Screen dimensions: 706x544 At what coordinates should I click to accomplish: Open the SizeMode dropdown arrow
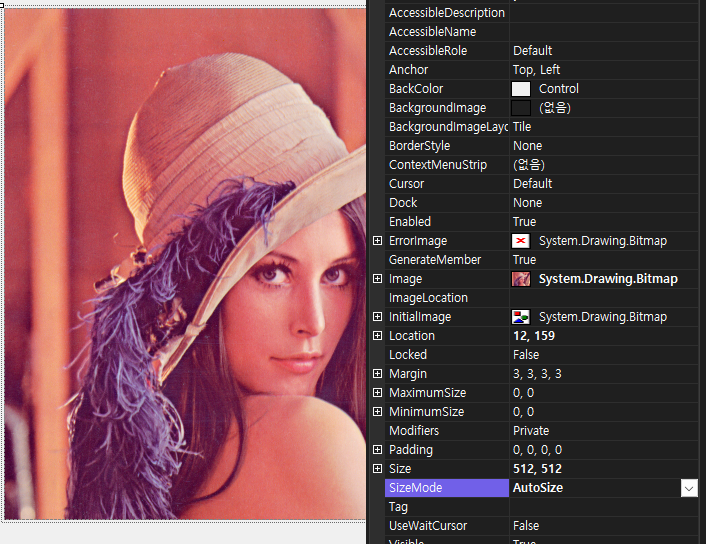pos(689,488)
